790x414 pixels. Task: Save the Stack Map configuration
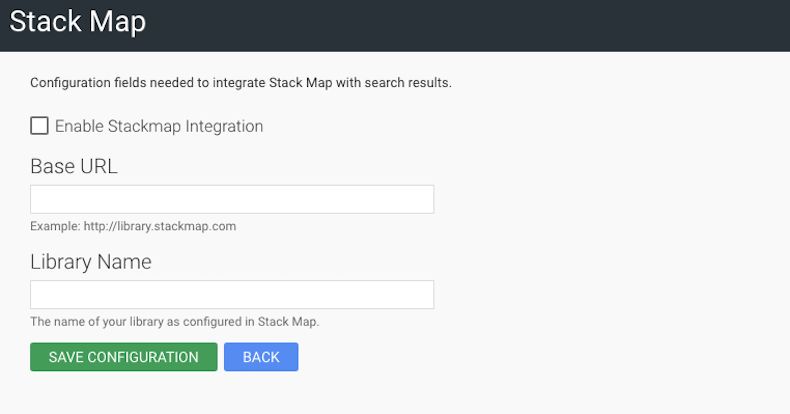[x=123, y=357]
